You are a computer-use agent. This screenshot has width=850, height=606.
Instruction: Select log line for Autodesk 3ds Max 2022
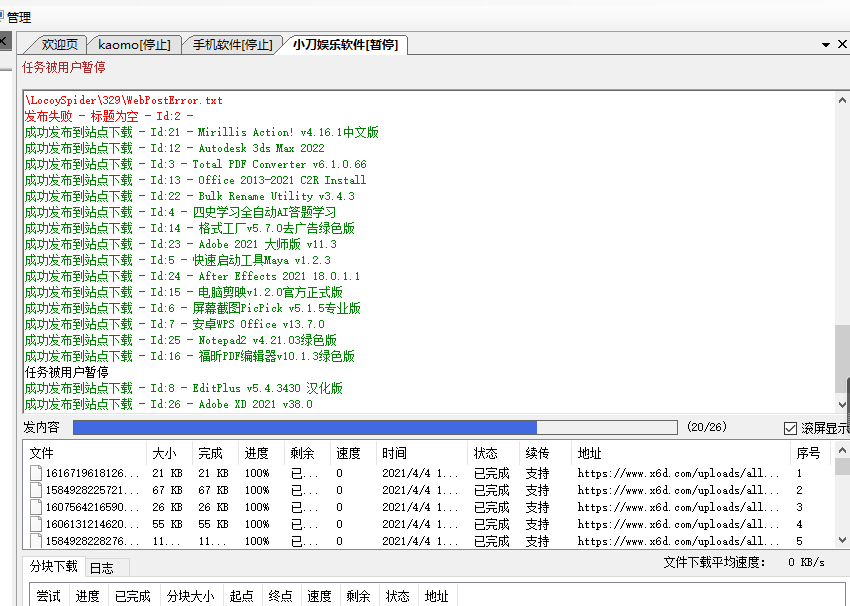pos(175,148)
